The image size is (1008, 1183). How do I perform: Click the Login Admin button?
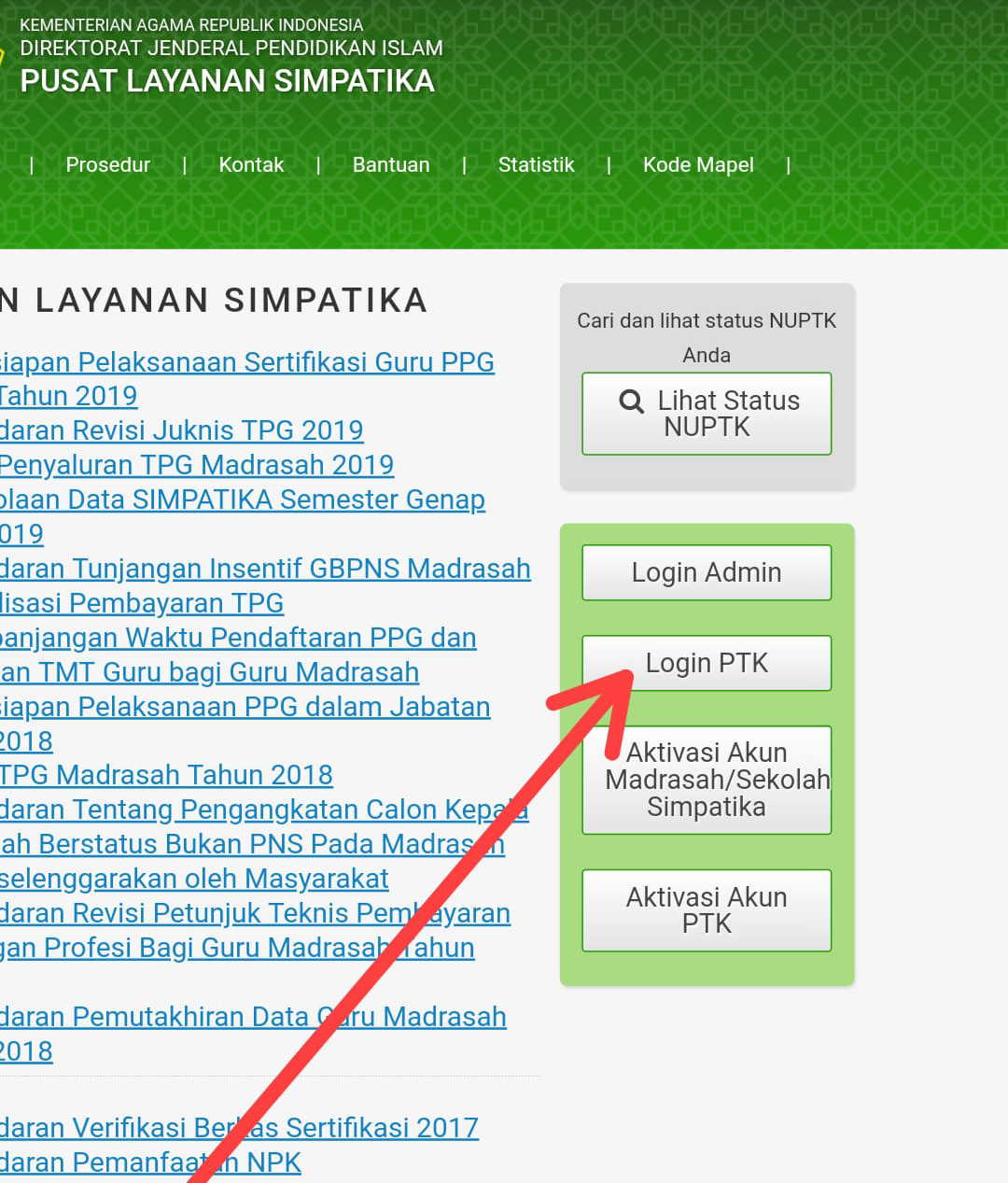pos(707,572)
